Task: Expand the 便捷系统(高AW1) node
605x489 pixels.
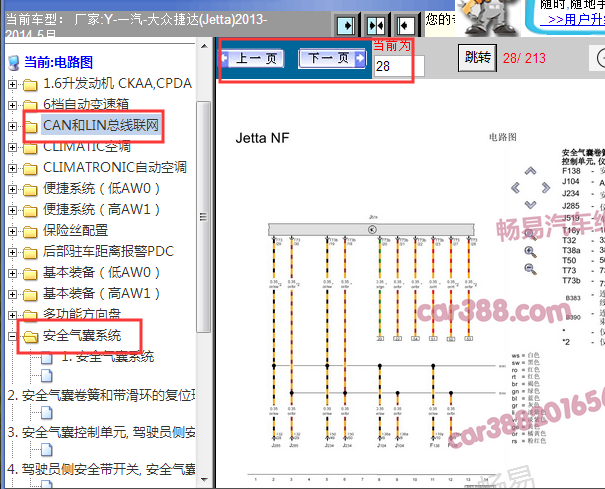Action: pyautogui.click(x=12, y=210)
